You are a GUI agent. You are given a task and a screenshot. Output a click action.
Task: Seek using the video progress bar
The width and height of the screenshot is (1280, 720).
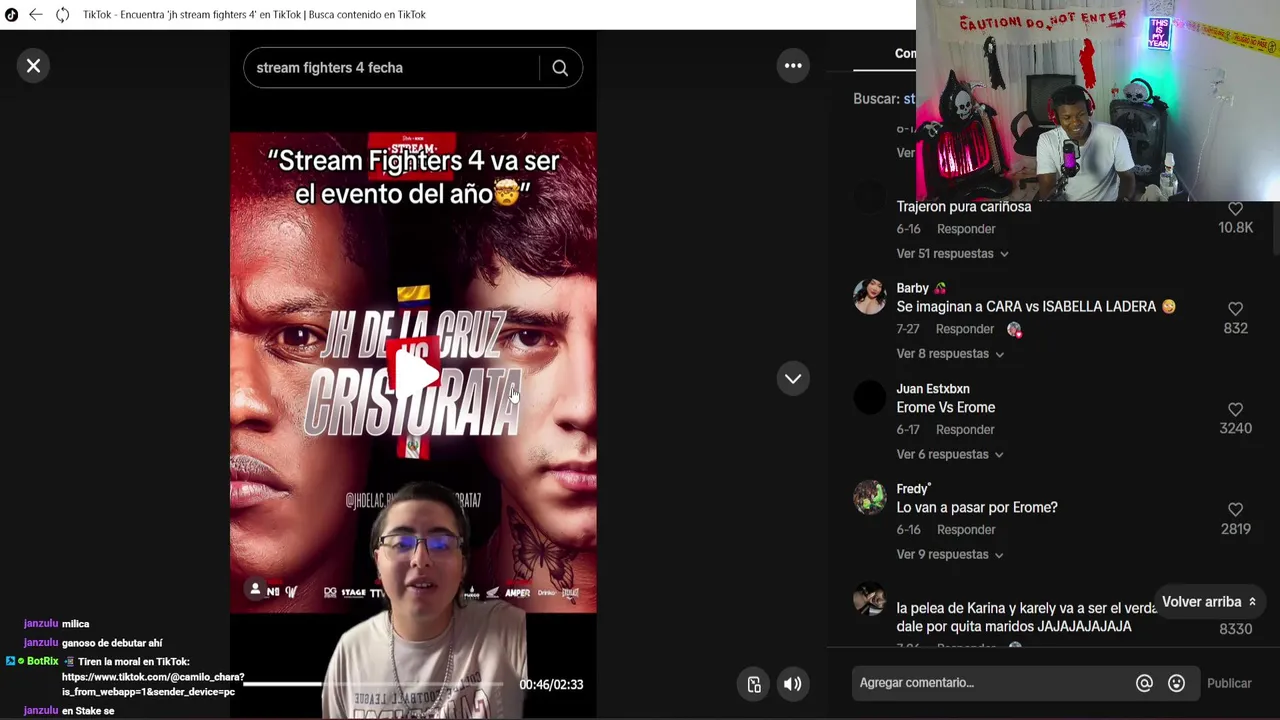(x=375, y=684)
